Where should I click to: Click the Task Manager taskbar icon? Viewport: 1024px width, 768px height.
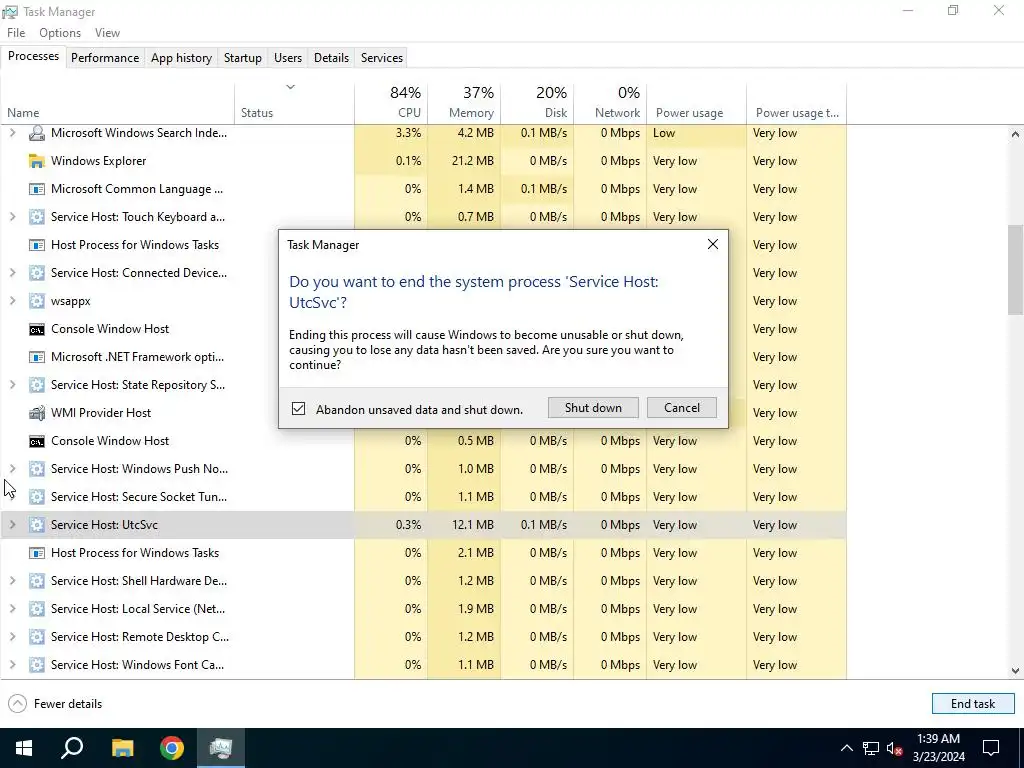pyautogui.click(x=221, y=748)
